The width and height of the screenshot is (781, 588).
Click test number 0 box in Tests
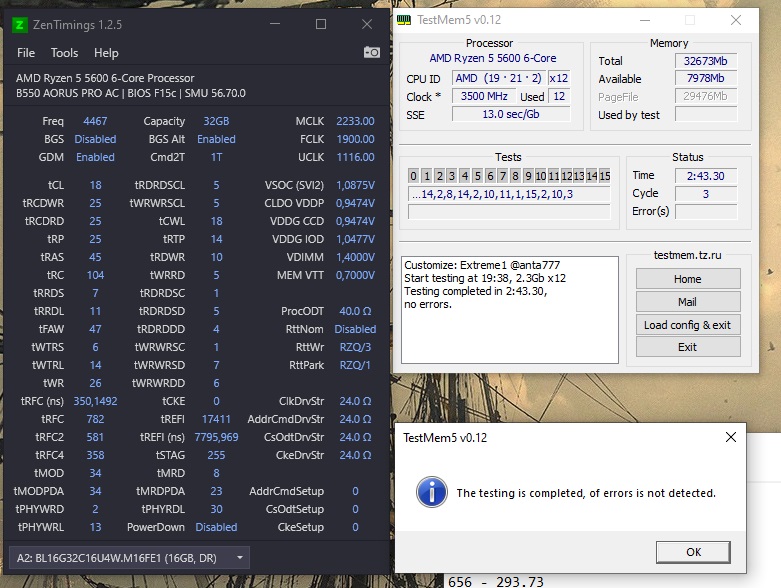coord(413,176)
